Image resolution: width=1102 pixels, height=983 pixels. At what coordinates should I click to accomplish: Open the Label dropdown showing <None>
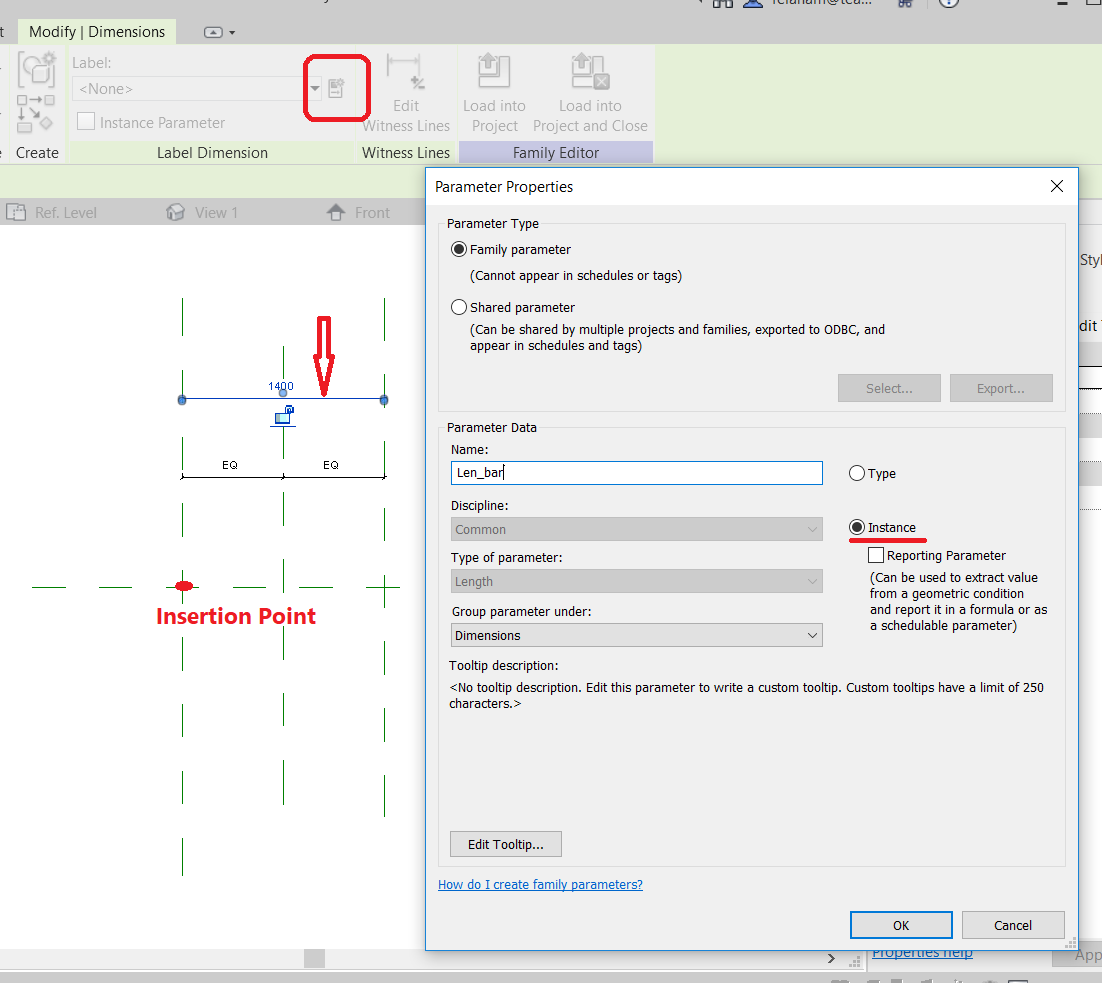[x=316, y=88]
